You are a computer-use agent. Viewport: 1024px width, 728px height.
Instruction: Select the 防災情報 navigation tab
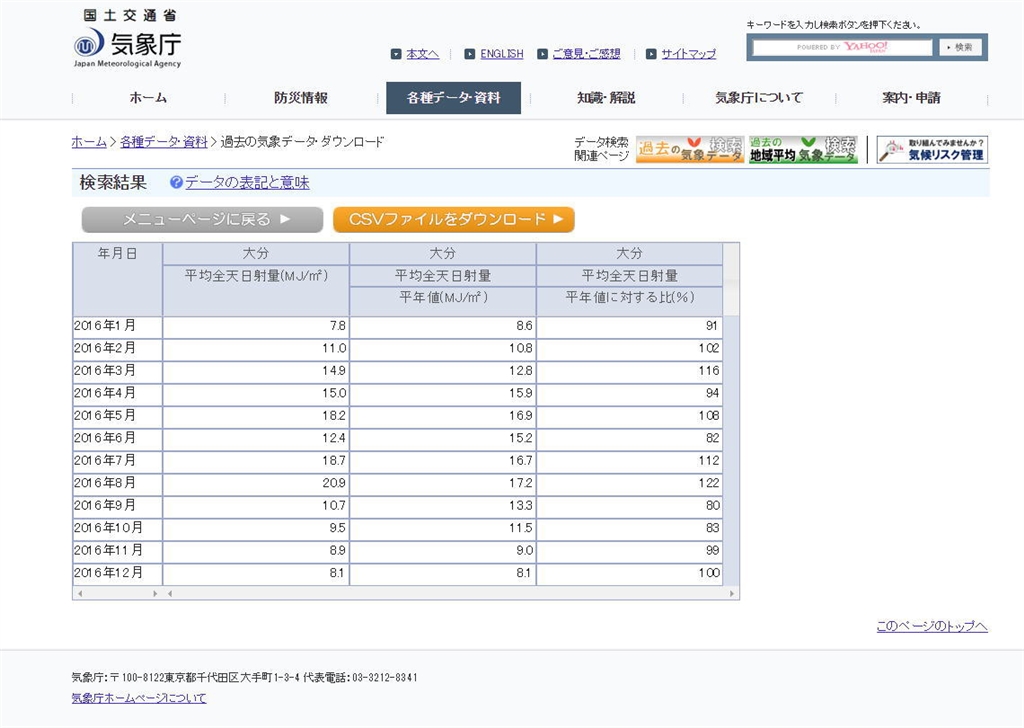[301, 98]
